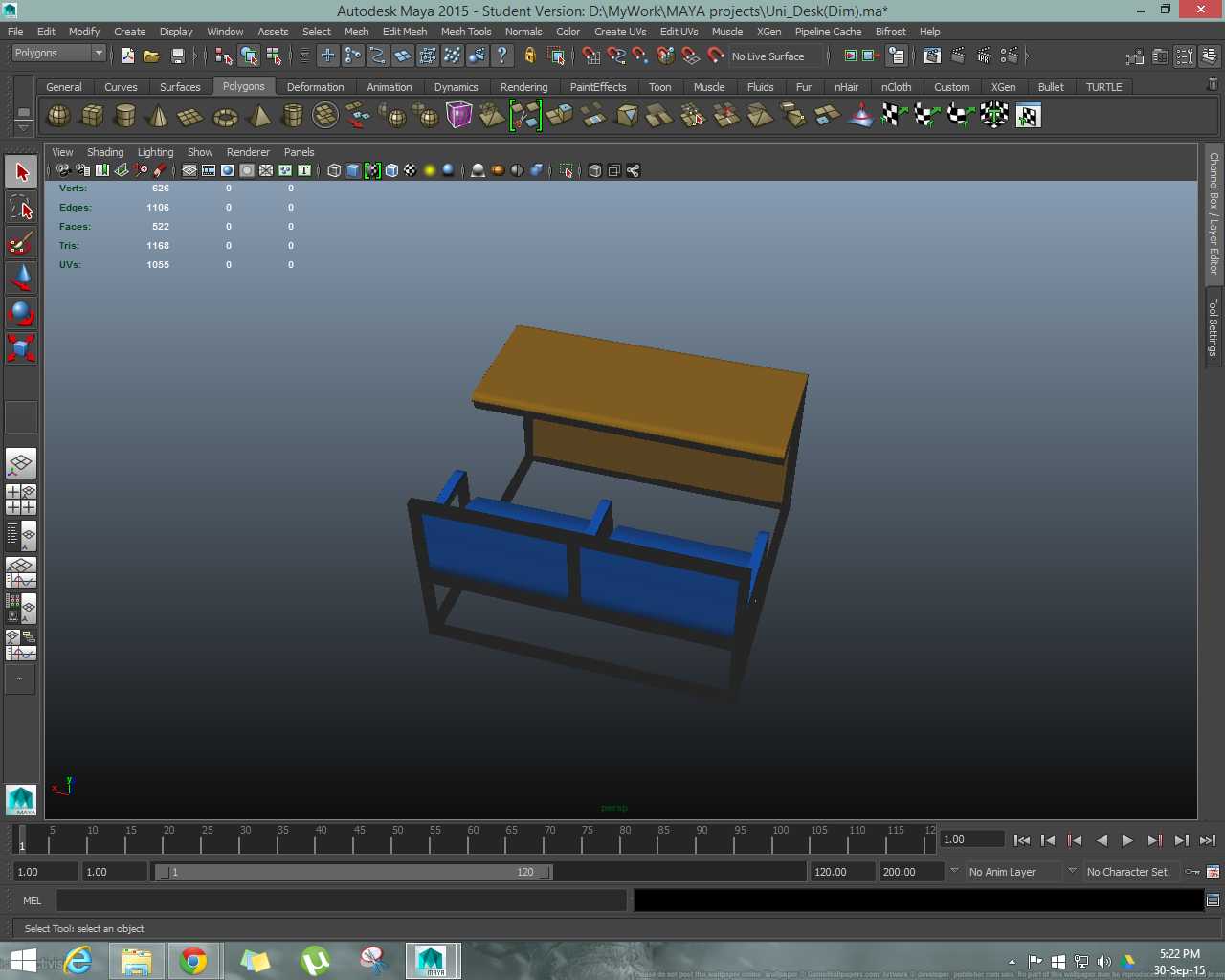Open the Channel Box / Layer Editor tab
This screenshot has height=980, width=1225.
(x=1214, y=213)
